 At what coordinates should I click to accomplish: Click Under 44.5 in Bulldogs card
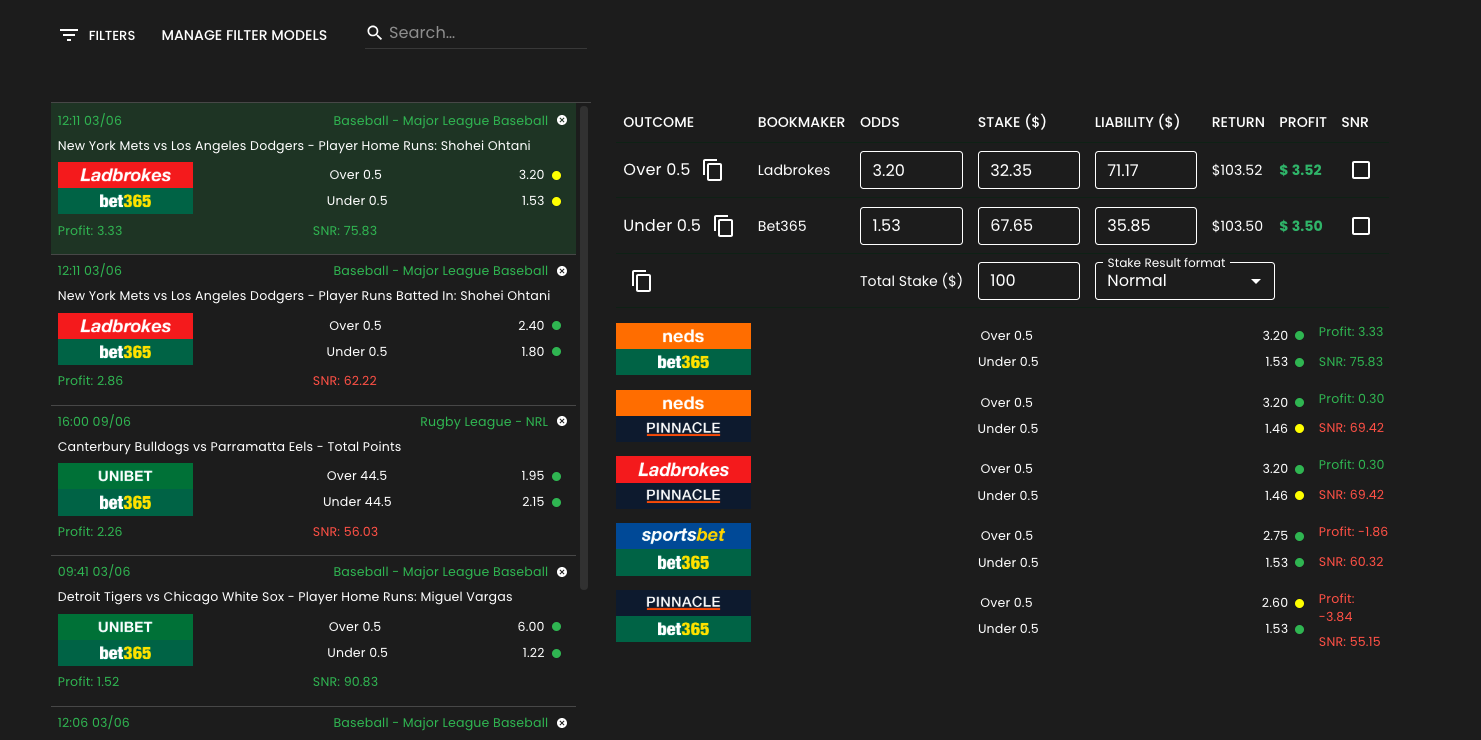[x=357, y=502]
